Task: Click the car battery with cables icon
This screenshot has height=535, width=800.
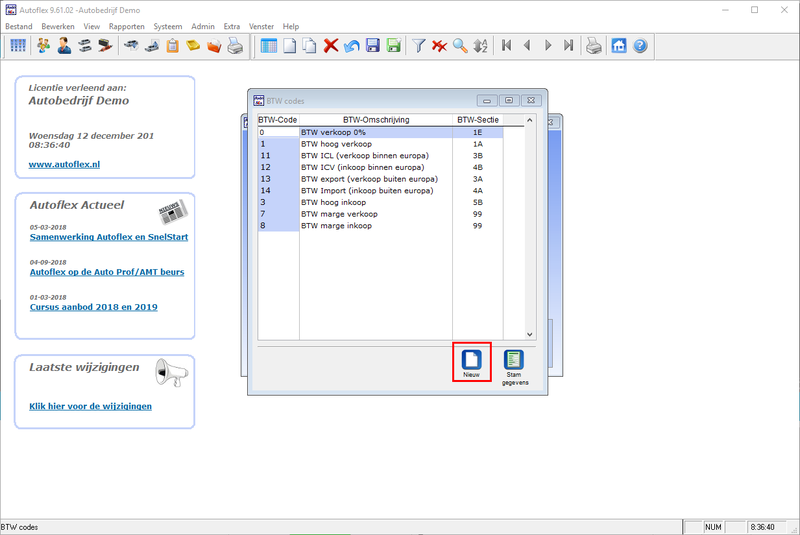Action: [x=105, y=46]
